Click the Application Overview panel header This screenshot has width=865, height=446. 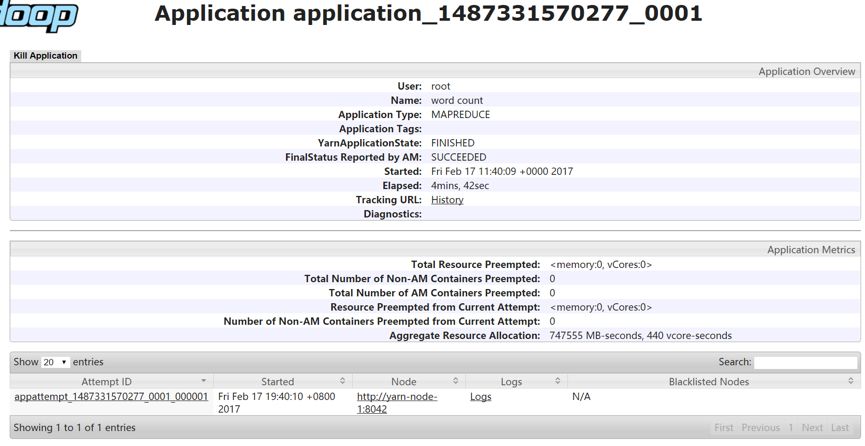[435, 71]
